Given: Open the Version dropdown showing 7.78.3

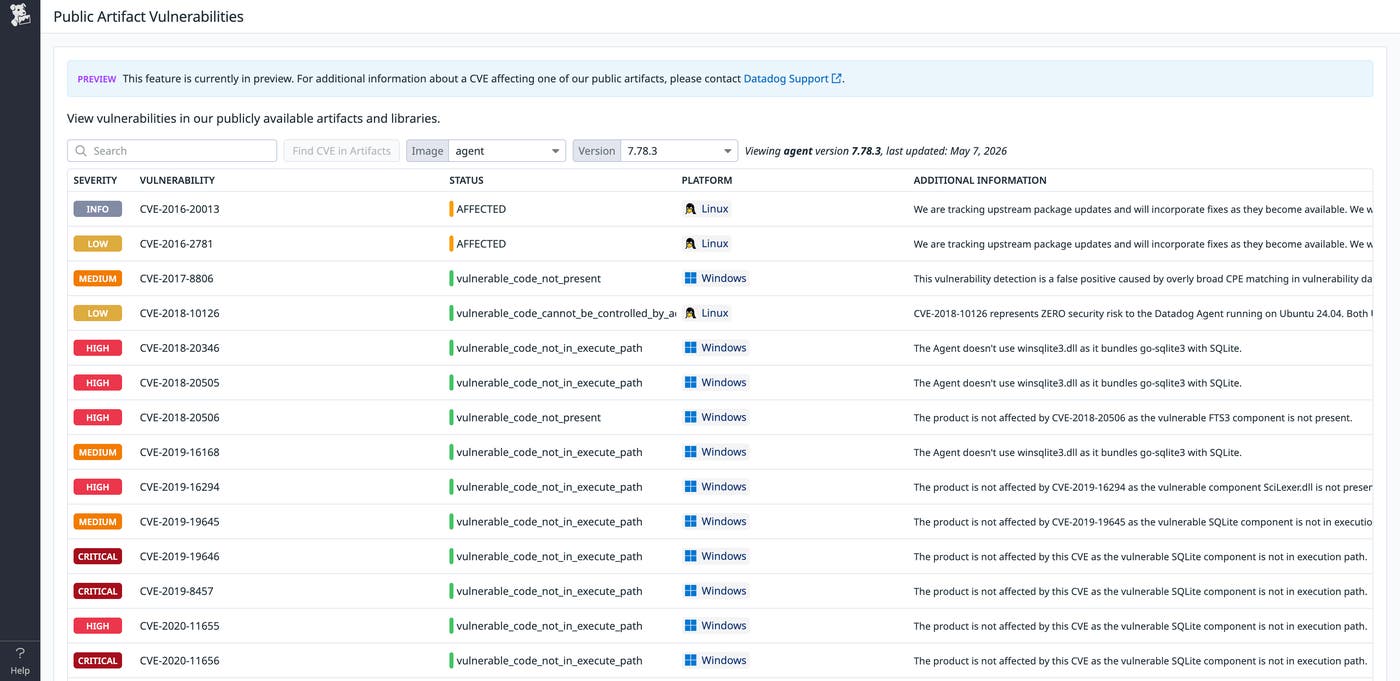Looking at the screenshot, I should click(679, 151).
